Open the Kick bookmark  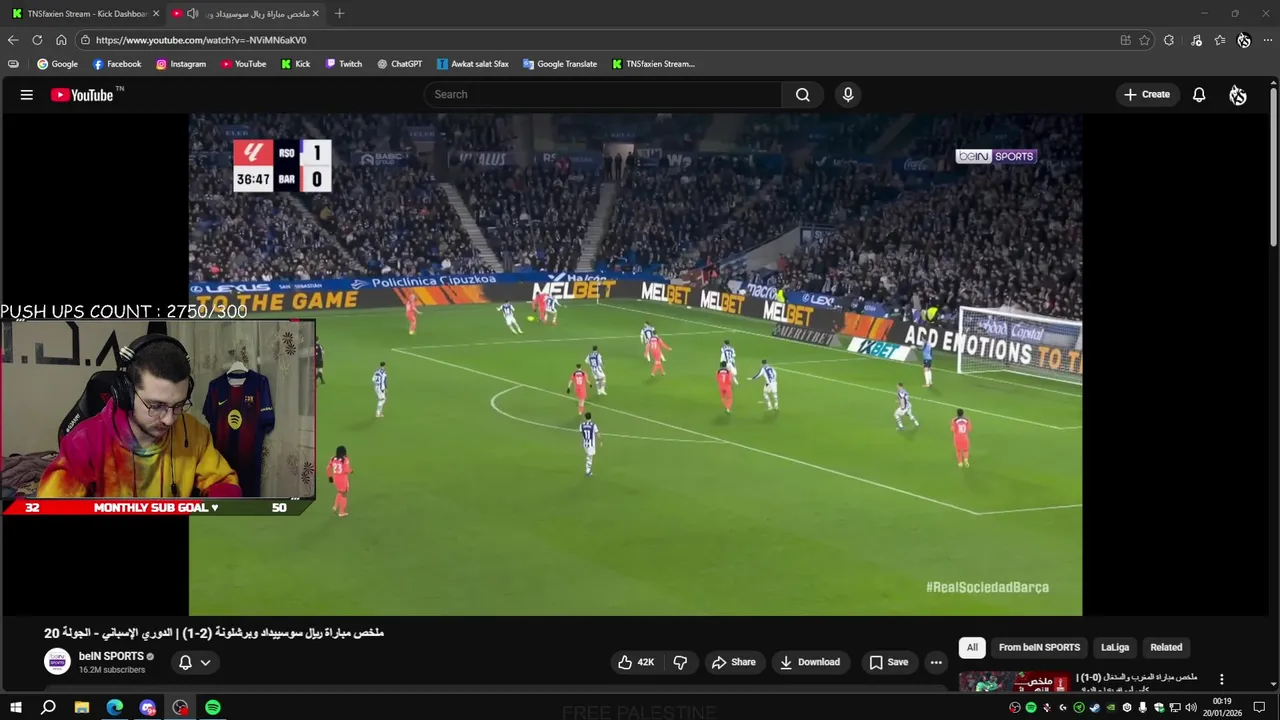pyautogui.click(x=296, y=64)
